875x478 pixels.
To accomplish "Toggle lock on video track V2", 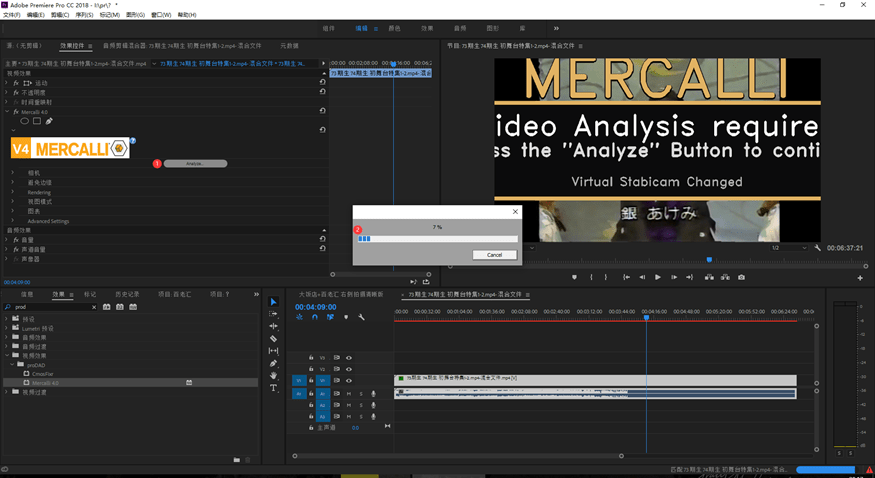I will [311, 369].
